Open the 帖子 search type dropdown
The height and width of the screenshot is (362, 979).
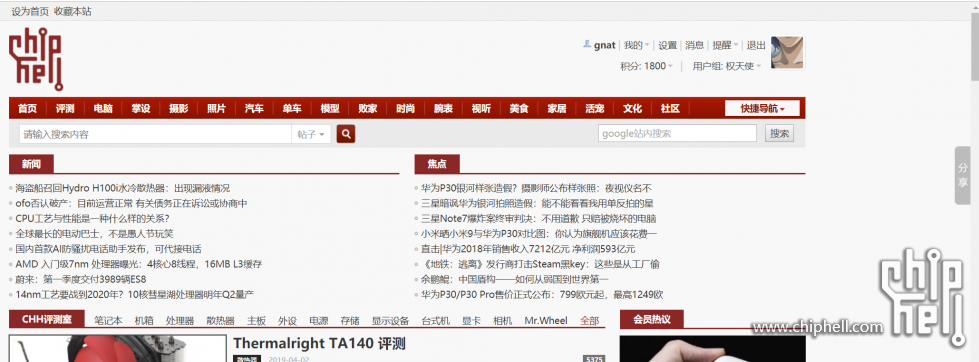click(x=311, y=134)
